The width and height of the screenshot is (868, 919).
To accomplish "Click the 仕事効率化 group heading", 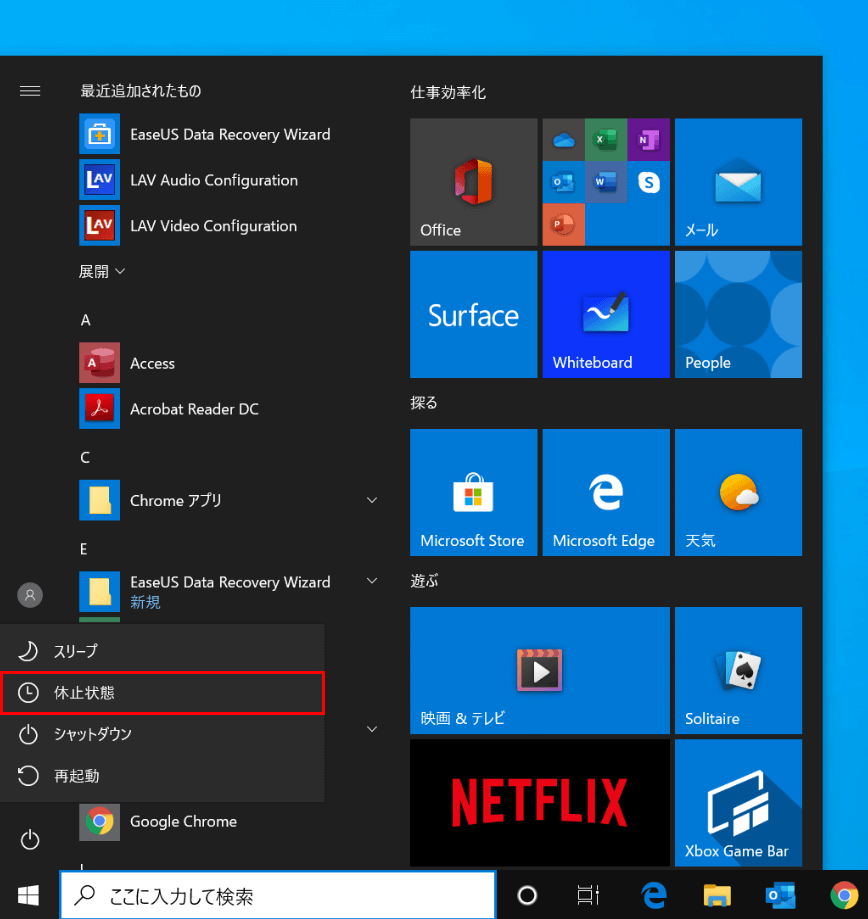I will [x=448, y=93].
